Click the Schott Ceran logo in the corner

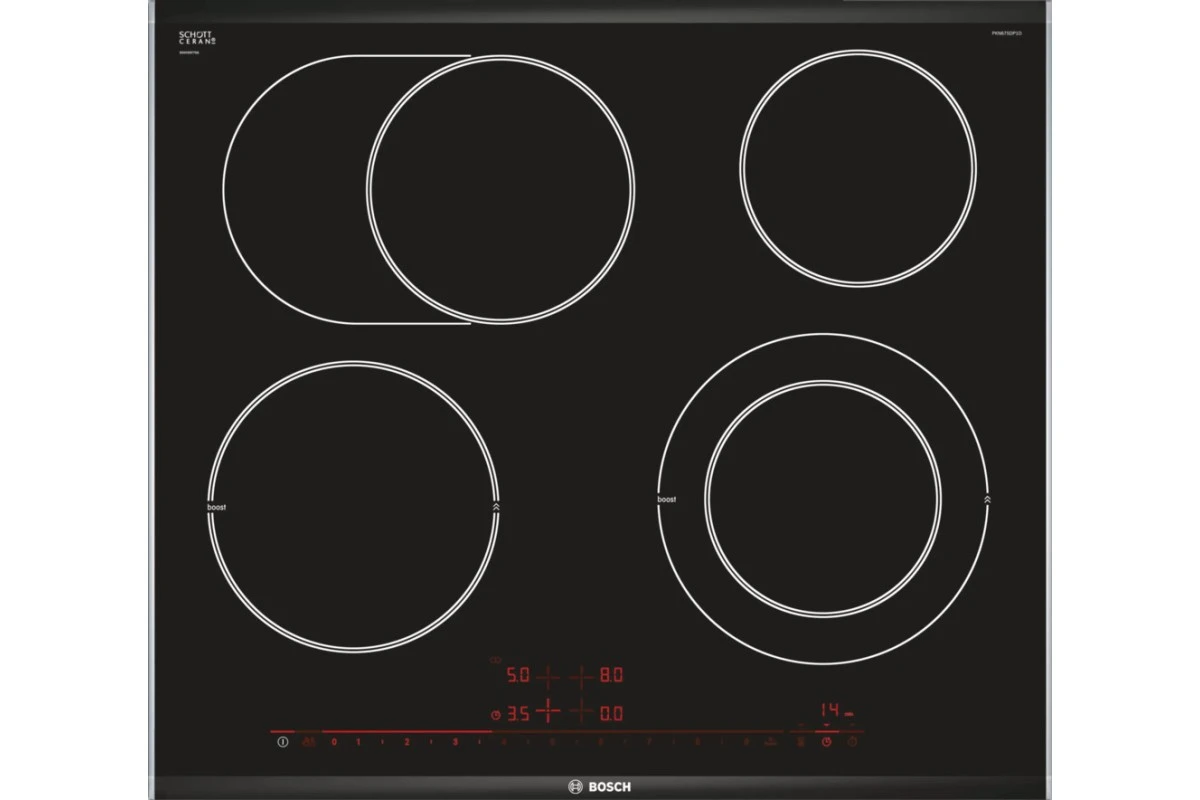coord(196,39)
